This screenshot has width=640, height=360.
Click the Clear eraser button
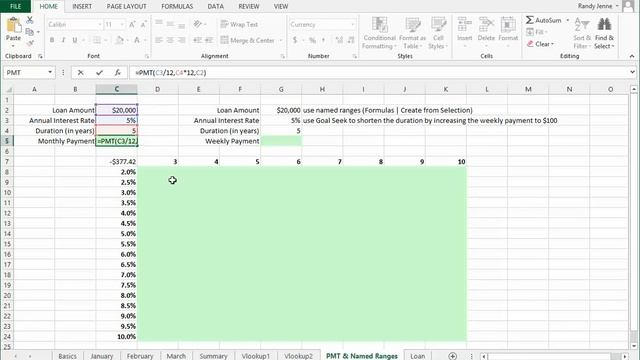pos(540,44)
